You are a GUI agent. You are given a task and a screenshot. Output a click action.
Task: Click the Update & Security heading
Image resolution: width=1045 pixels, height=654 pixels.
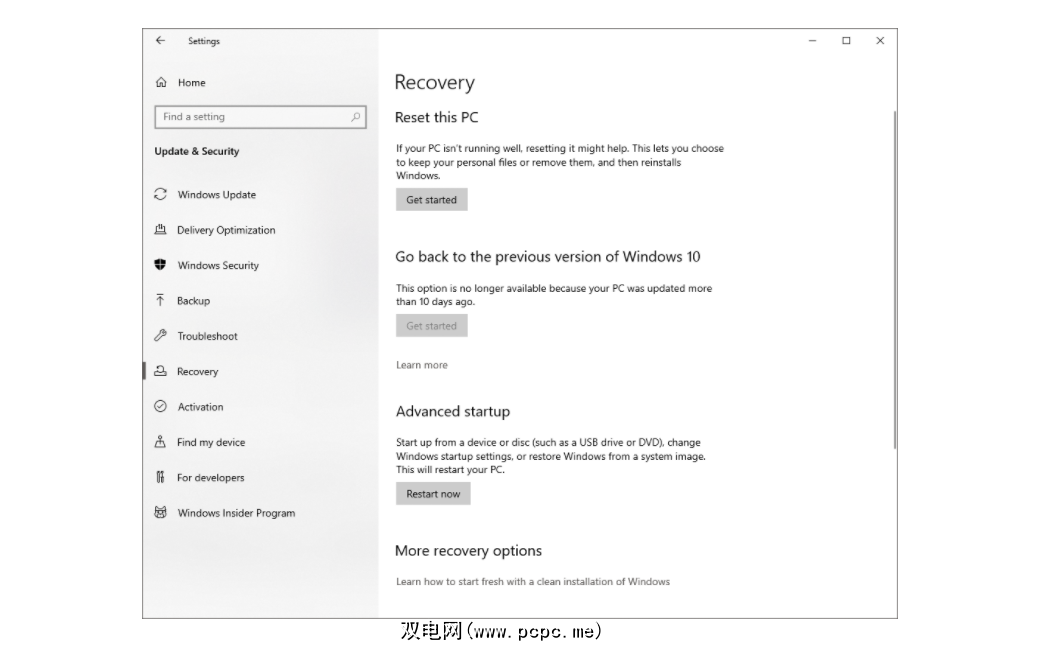click(x=197, y=151)
